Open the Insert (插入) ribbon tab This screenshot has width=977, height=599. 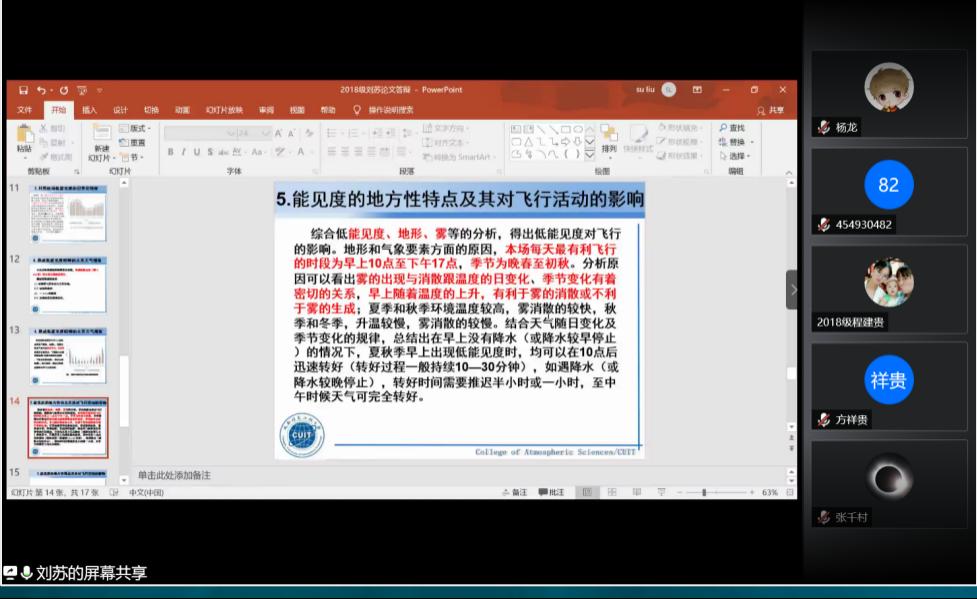[89, 110]
